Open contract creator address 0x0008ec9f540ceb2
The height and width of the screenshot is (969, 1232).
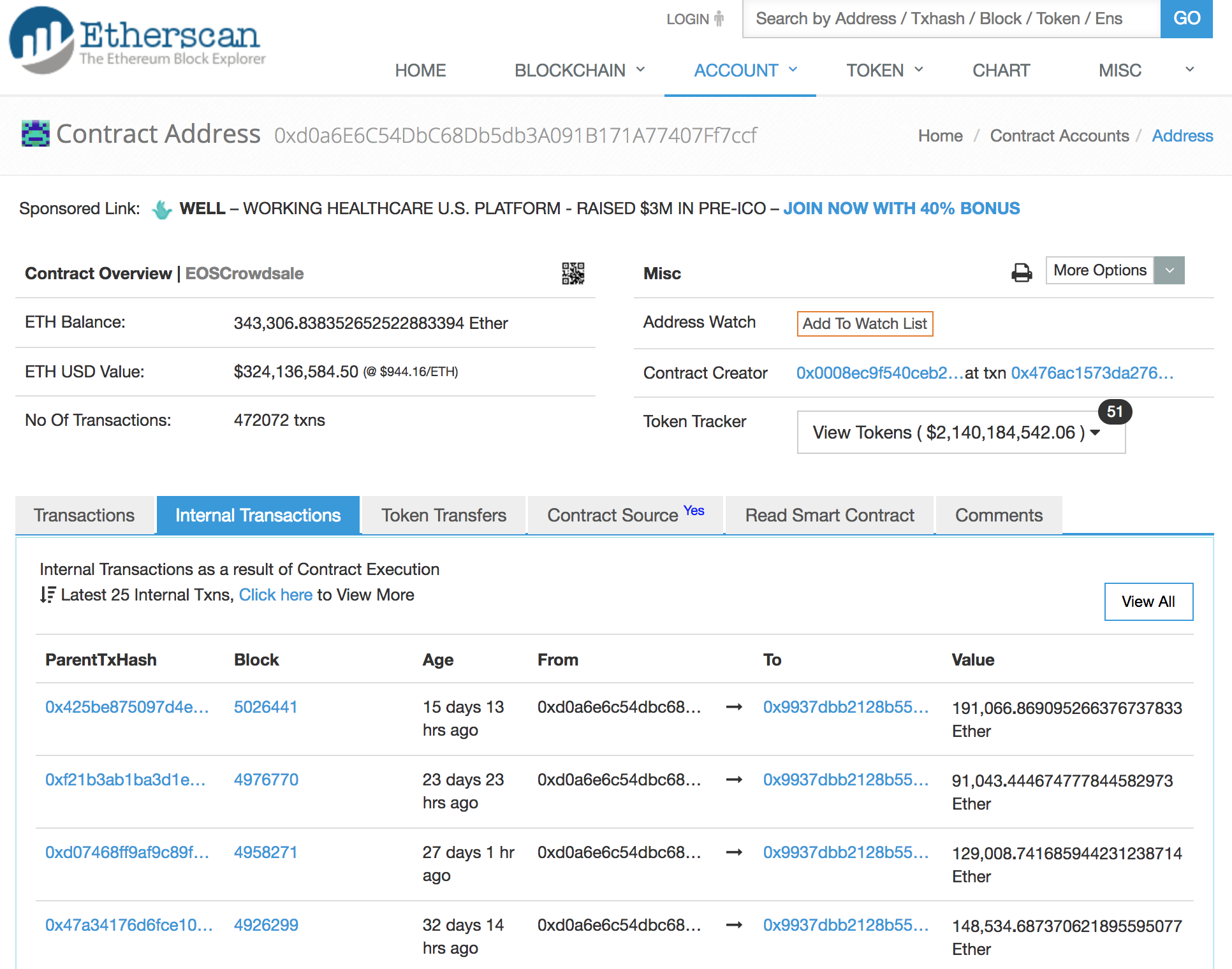pyautogui.click(x=880, y=373)
